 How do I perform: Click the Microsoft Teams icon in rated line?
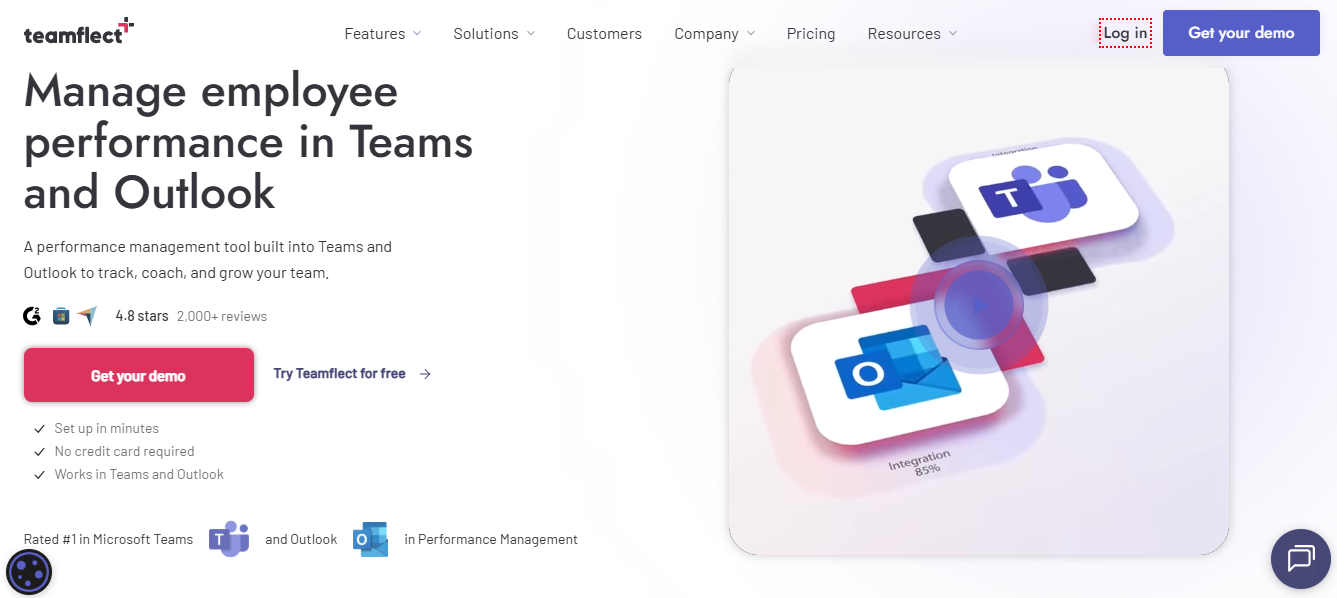click(x=229, y=539)
